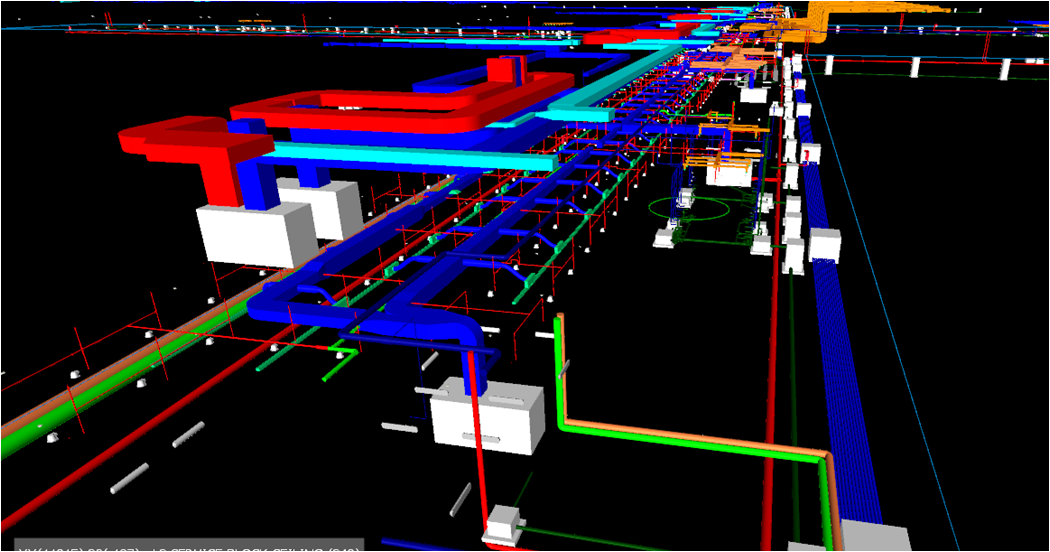Click the white unit under the blue elbow
This screenshot has height=552, width=1050.
485,417
